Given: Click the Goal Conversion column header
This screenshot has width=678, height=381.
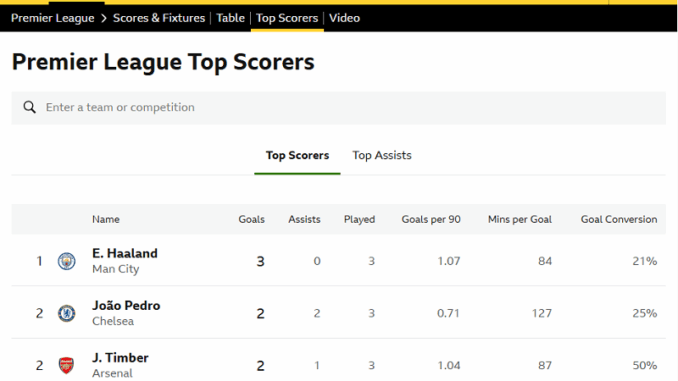Looking at the screenshot, I should 619,219.
